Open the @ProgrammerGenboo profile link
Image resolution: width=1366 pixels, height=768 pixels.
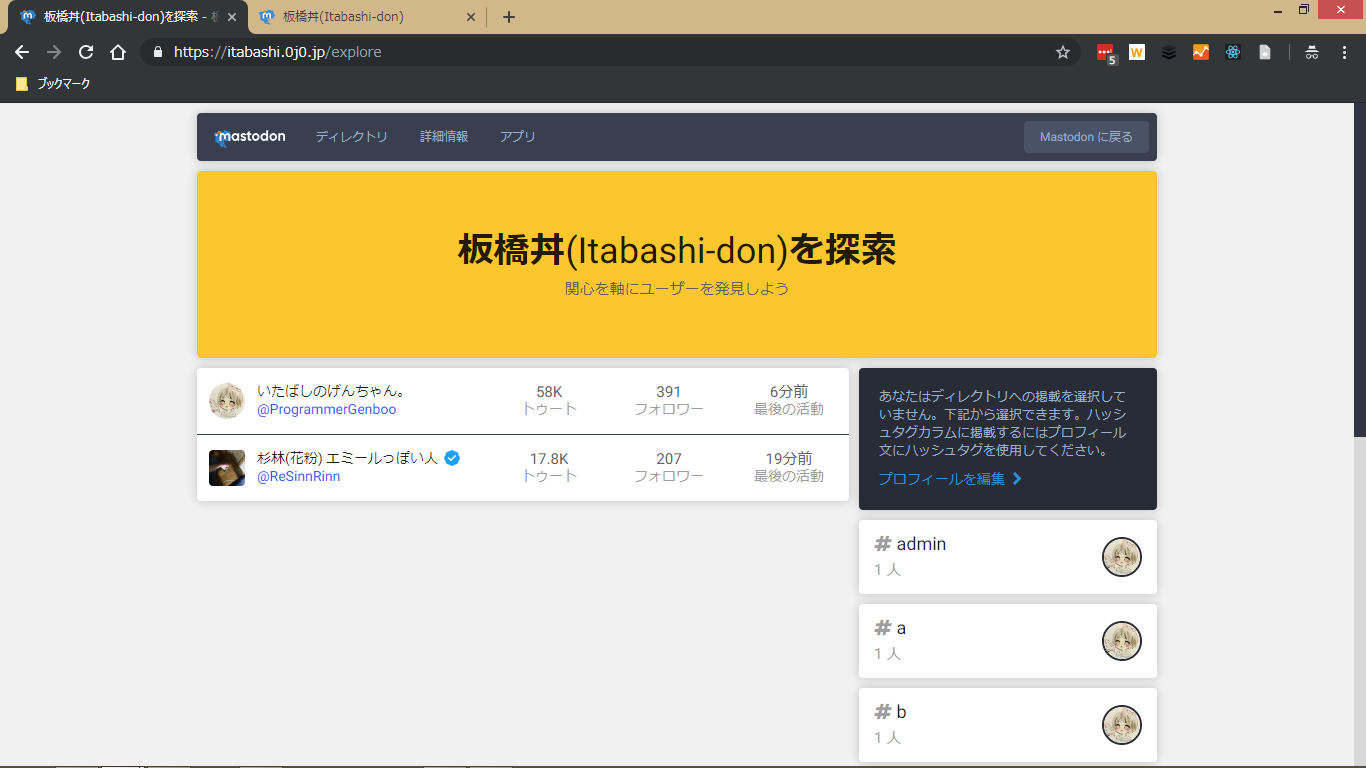click(x=327, y=410)
